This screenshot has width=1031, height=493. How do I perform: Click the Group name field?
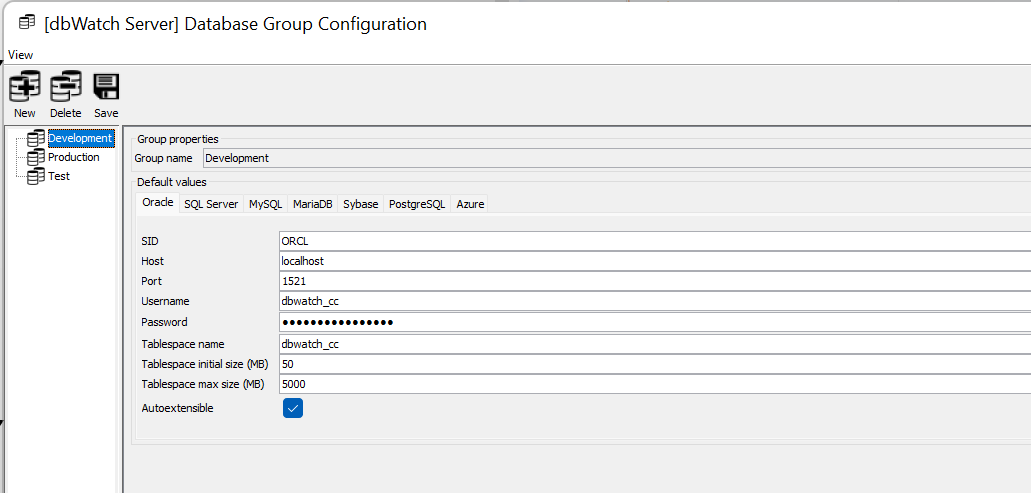[x=617, y=158]
